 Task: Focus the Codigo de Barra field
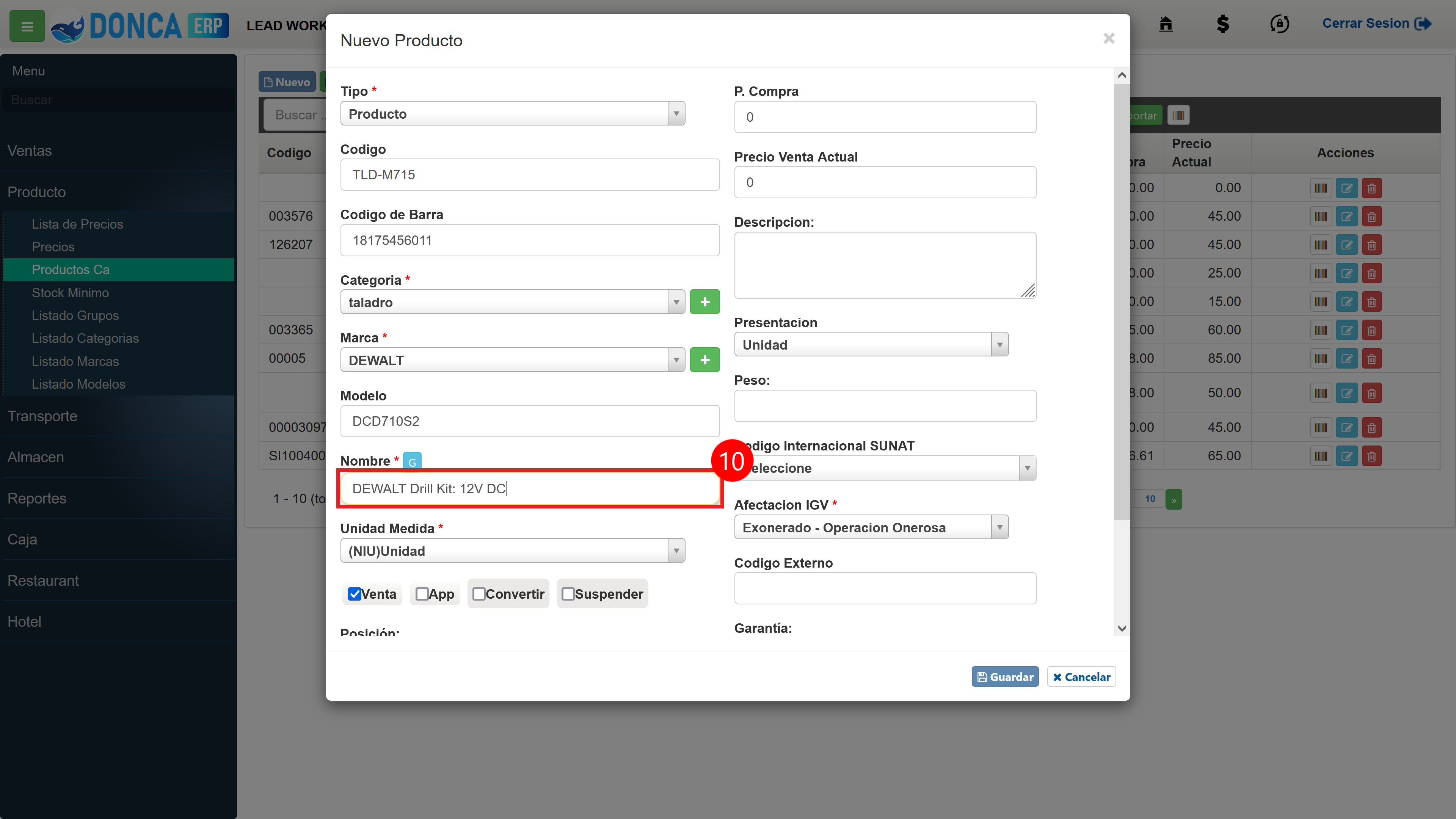pos(530,240)
